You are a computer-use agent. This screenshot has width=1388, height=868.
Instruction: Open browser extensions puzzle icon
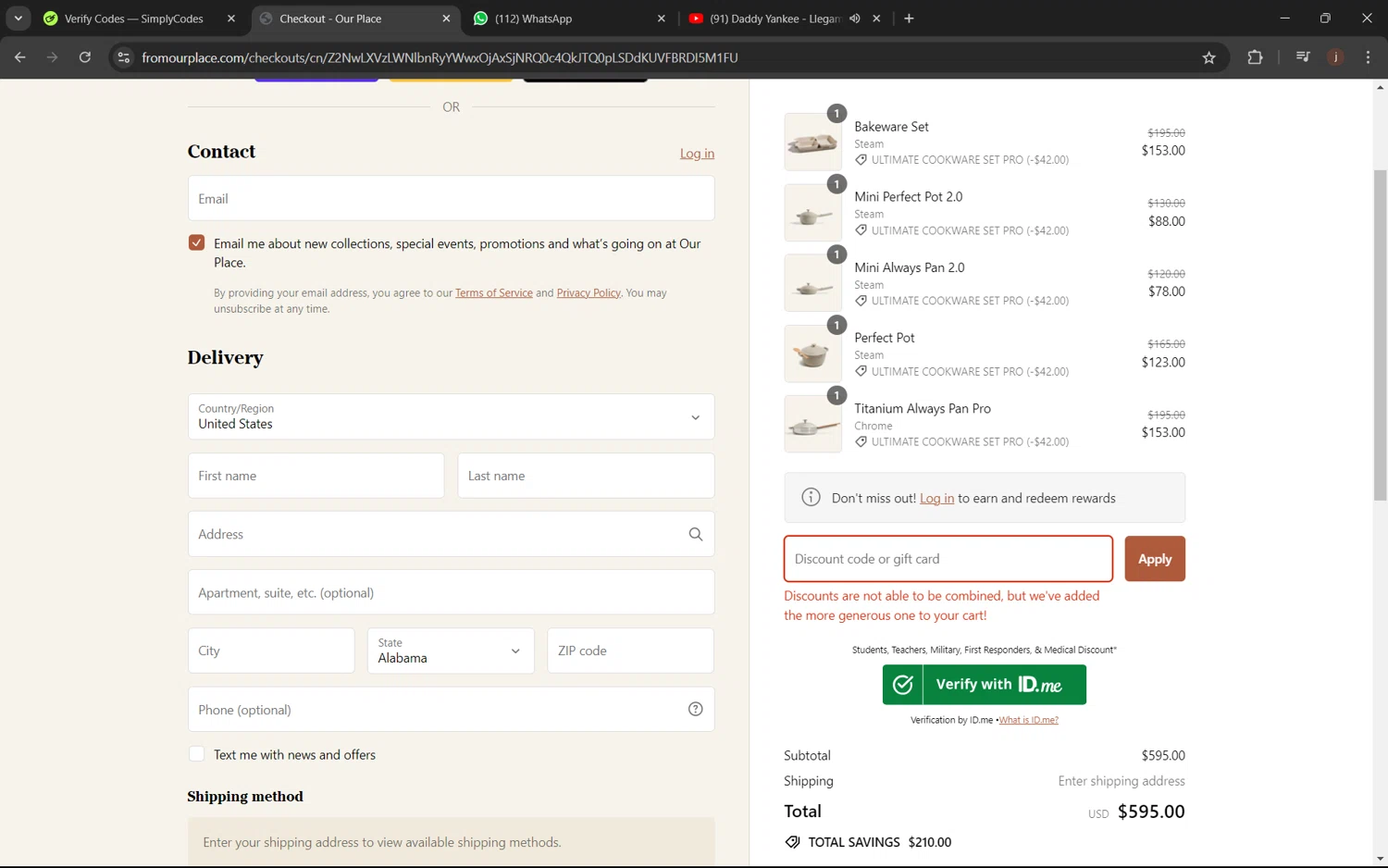coord(1255,57)
